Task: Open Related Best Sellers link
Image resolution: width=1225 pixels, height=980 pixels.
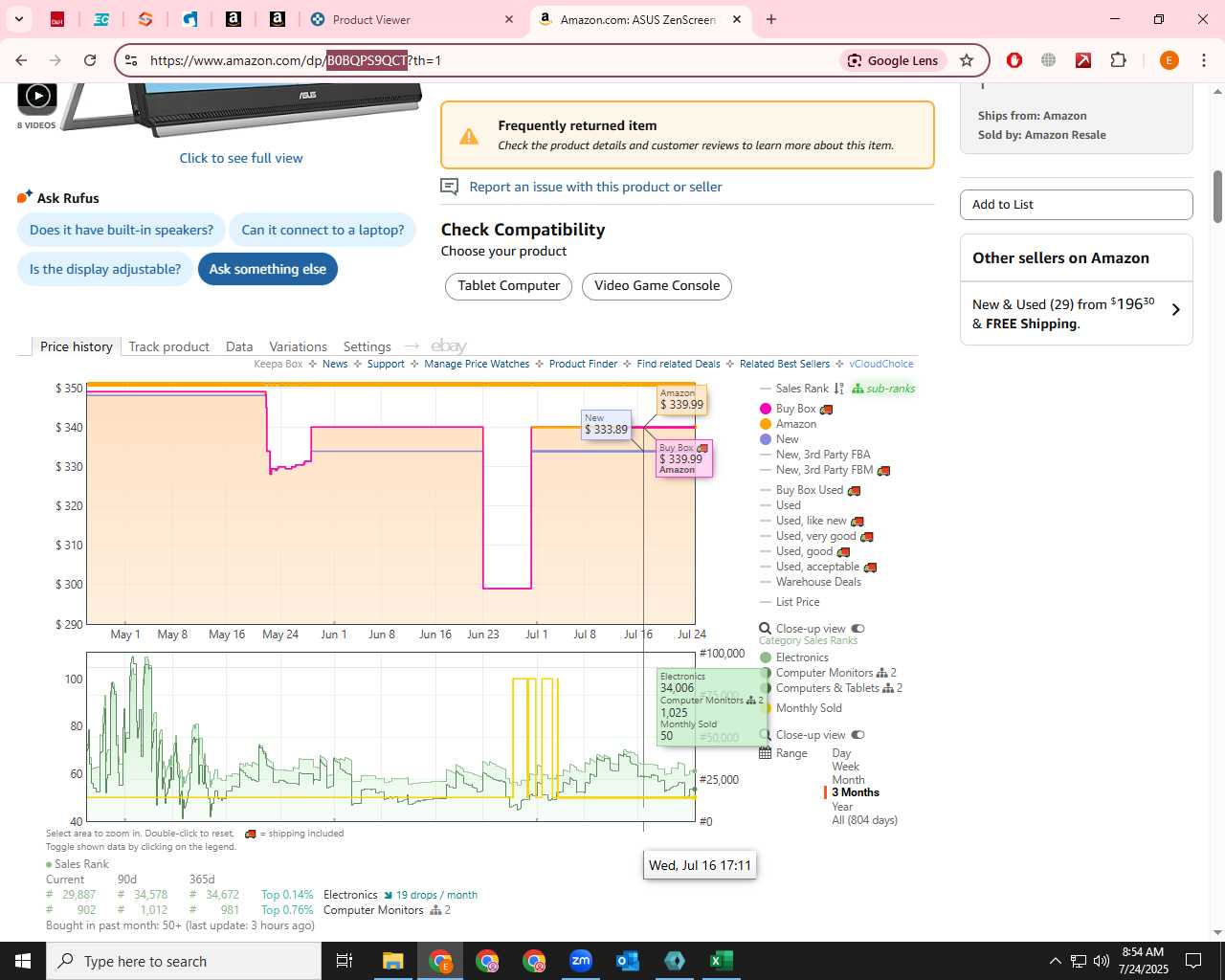Action: (785, 364)
